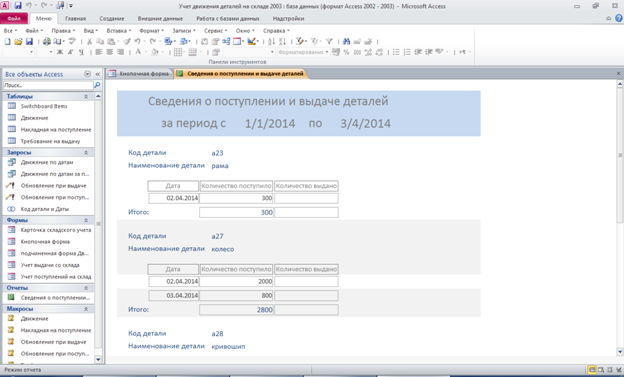624x377 pixels.
Task: Click the Cut scissors icon
Action: (89, 41)
